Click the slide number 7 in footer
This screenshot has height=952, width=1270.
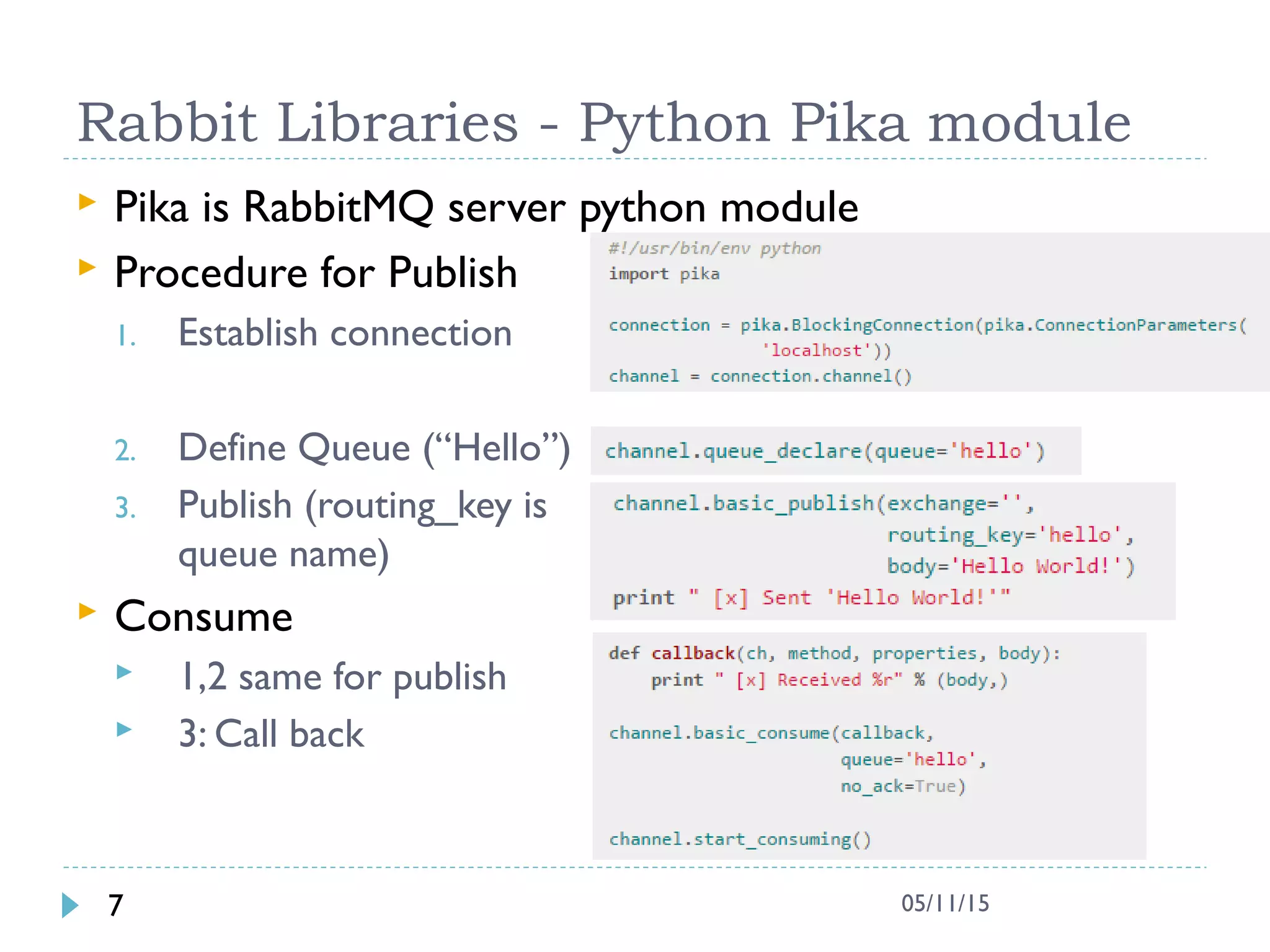pos(115,905)
